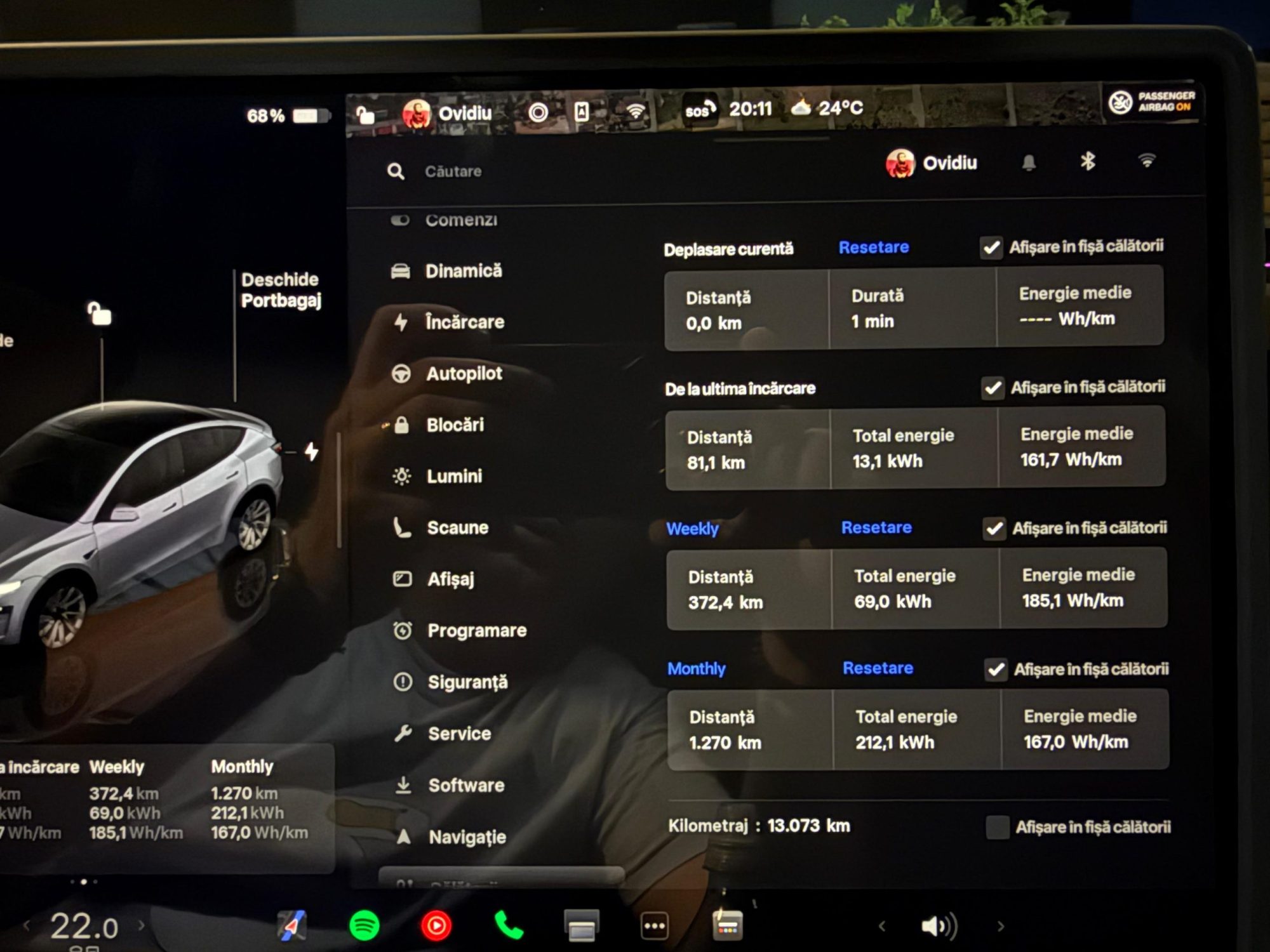Open the Dinamică menu
This screenshot has width=1270, height=952.
point(446,271)
